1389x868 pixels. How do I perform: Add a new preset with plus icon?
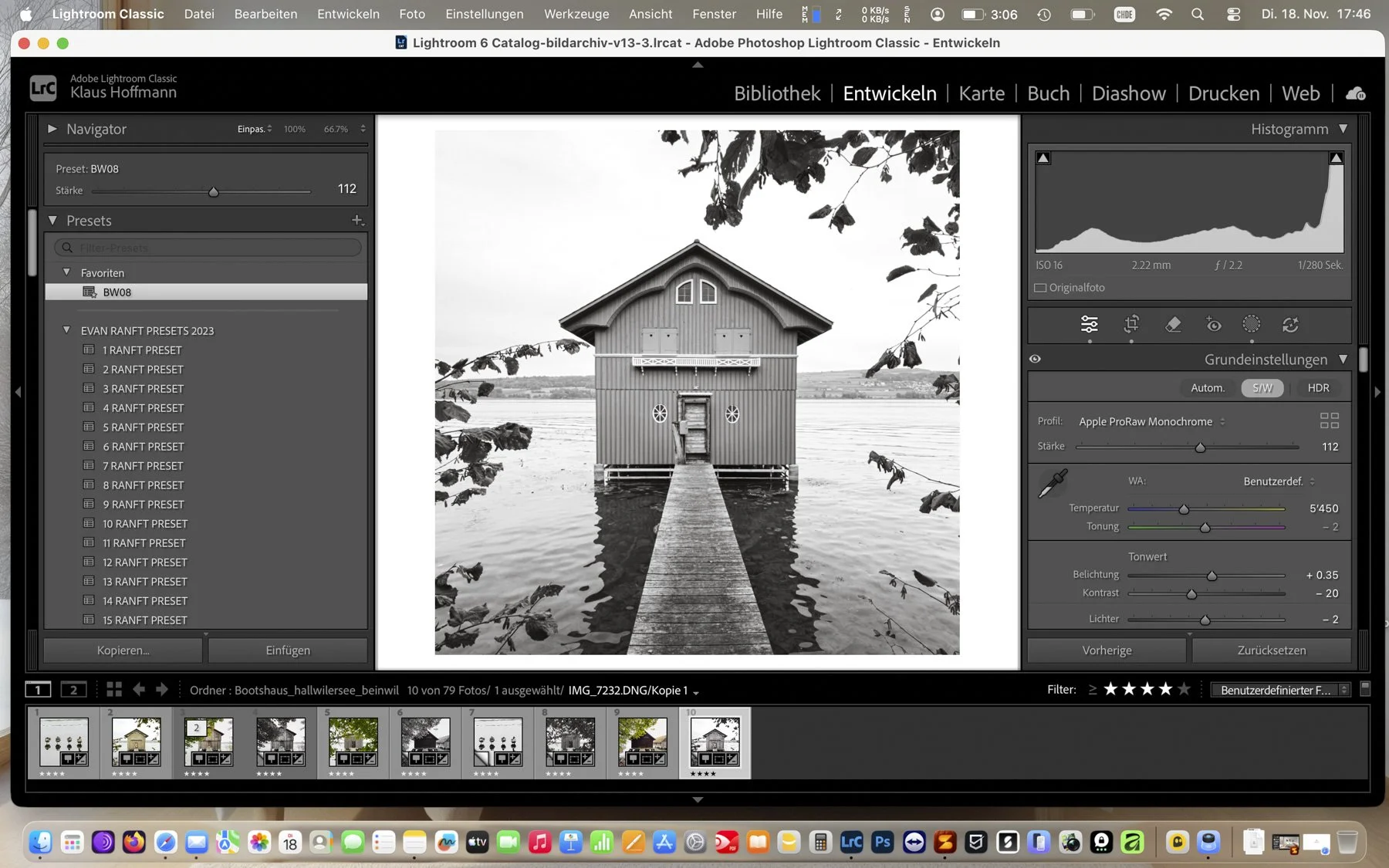357,221
